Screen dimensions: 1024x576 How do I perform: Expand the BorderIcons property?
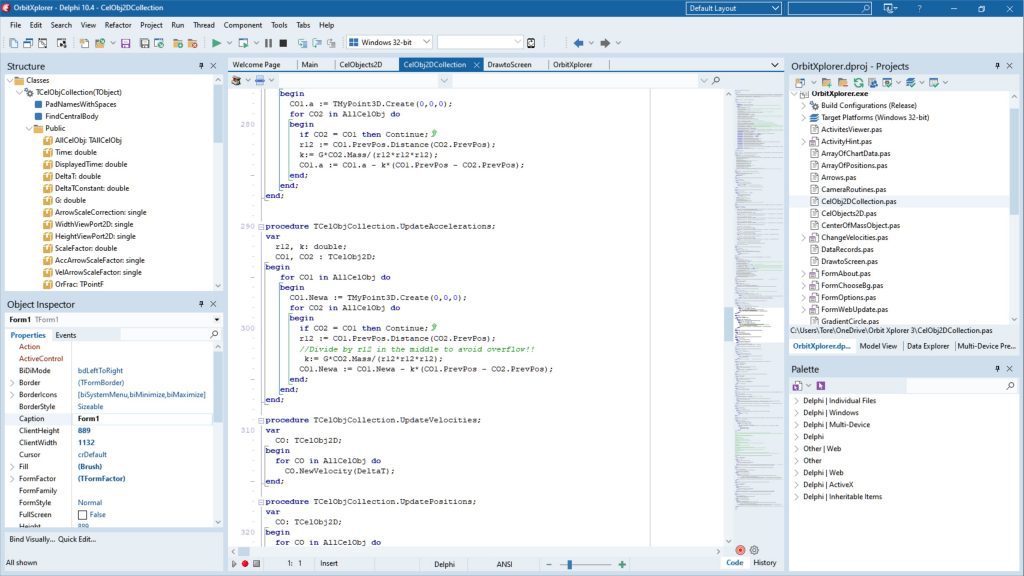12,394
